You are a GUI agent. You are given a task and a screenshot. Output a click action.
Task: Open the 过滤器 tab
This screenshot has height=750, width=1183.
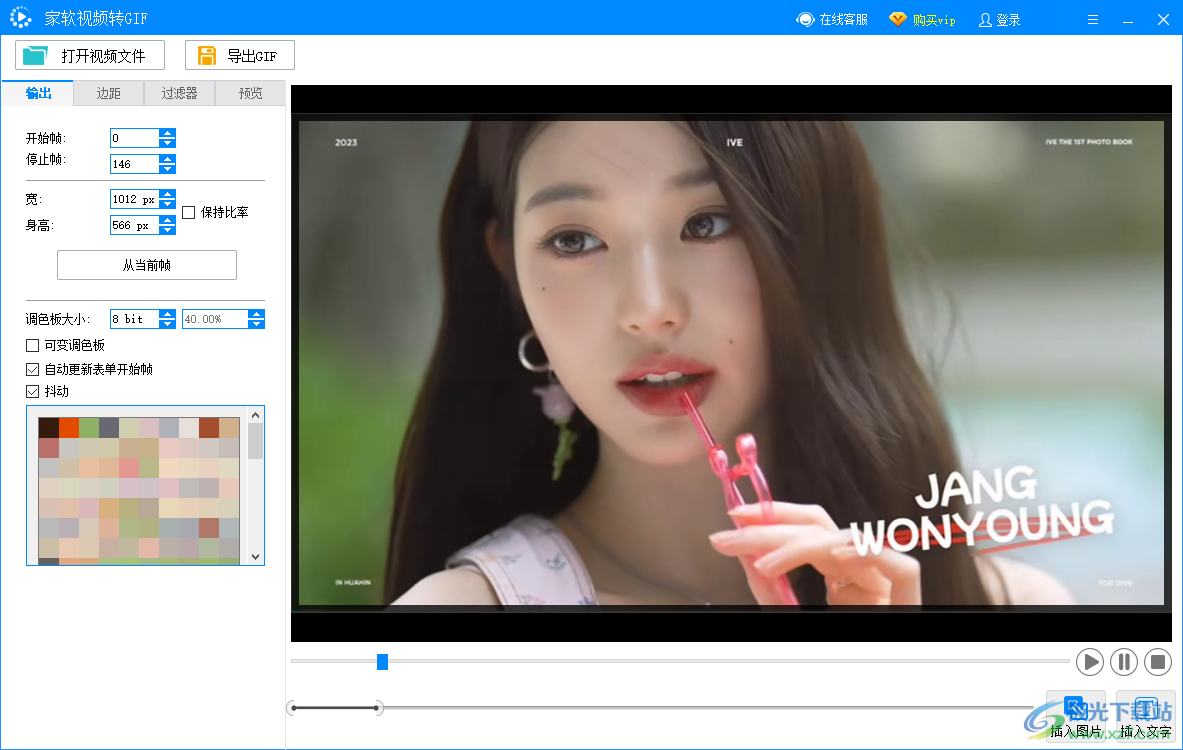pos(180,93)
